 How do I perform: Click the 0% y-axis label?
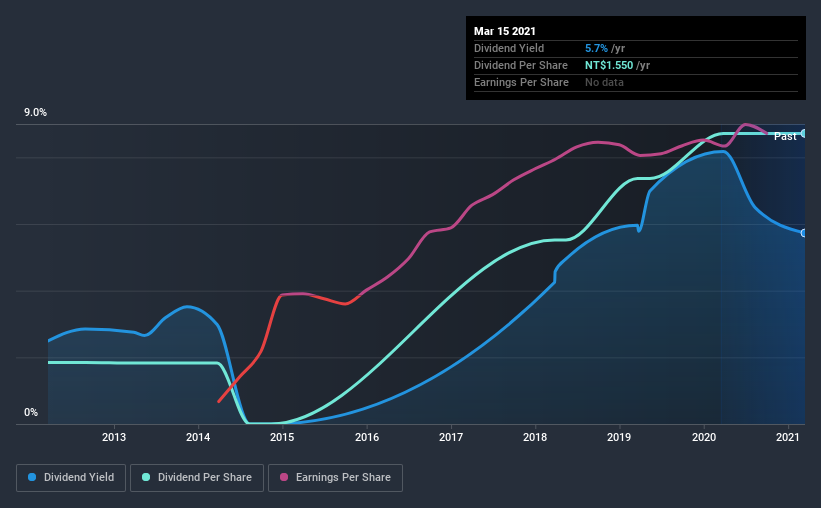tap(31, 413)
